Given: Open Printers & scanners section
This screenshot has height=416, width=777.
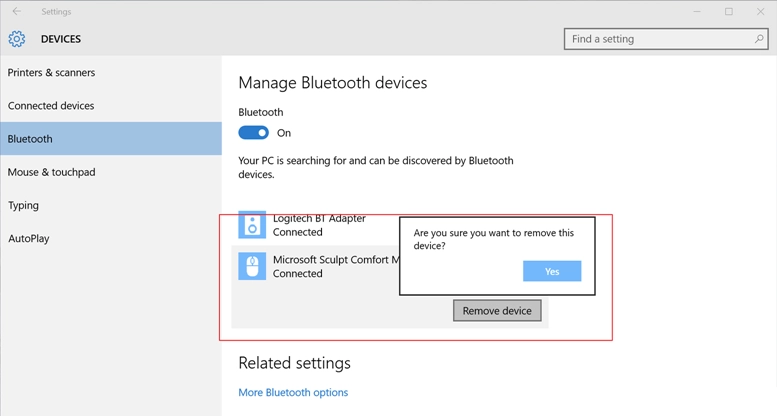Looking at the screenshot, I should pos(111,72).
